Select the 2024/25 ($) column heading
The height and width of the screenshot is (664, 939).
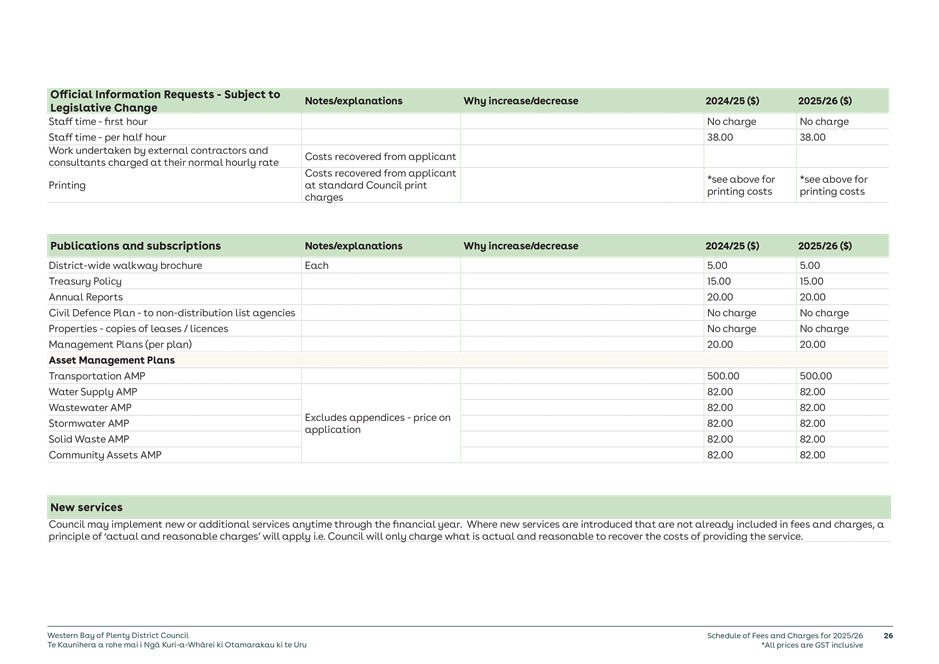point(732,100)
